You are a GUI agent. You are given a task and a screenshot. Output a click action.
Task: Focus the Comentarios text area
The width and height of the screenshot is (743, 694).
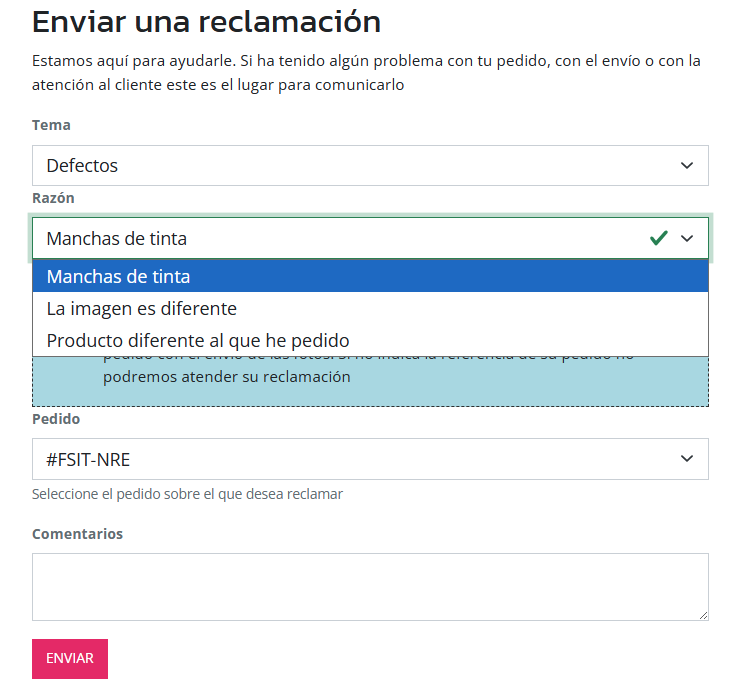pos(370,586)
